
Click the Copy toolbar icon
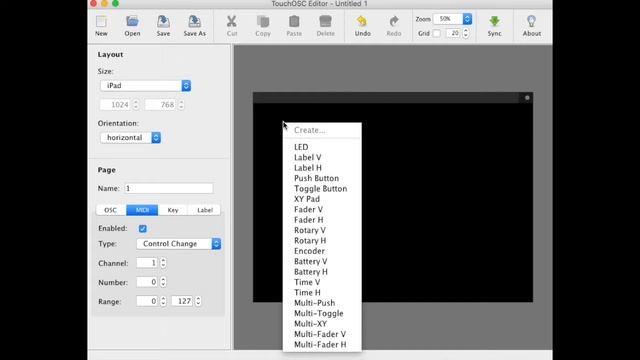263,26
